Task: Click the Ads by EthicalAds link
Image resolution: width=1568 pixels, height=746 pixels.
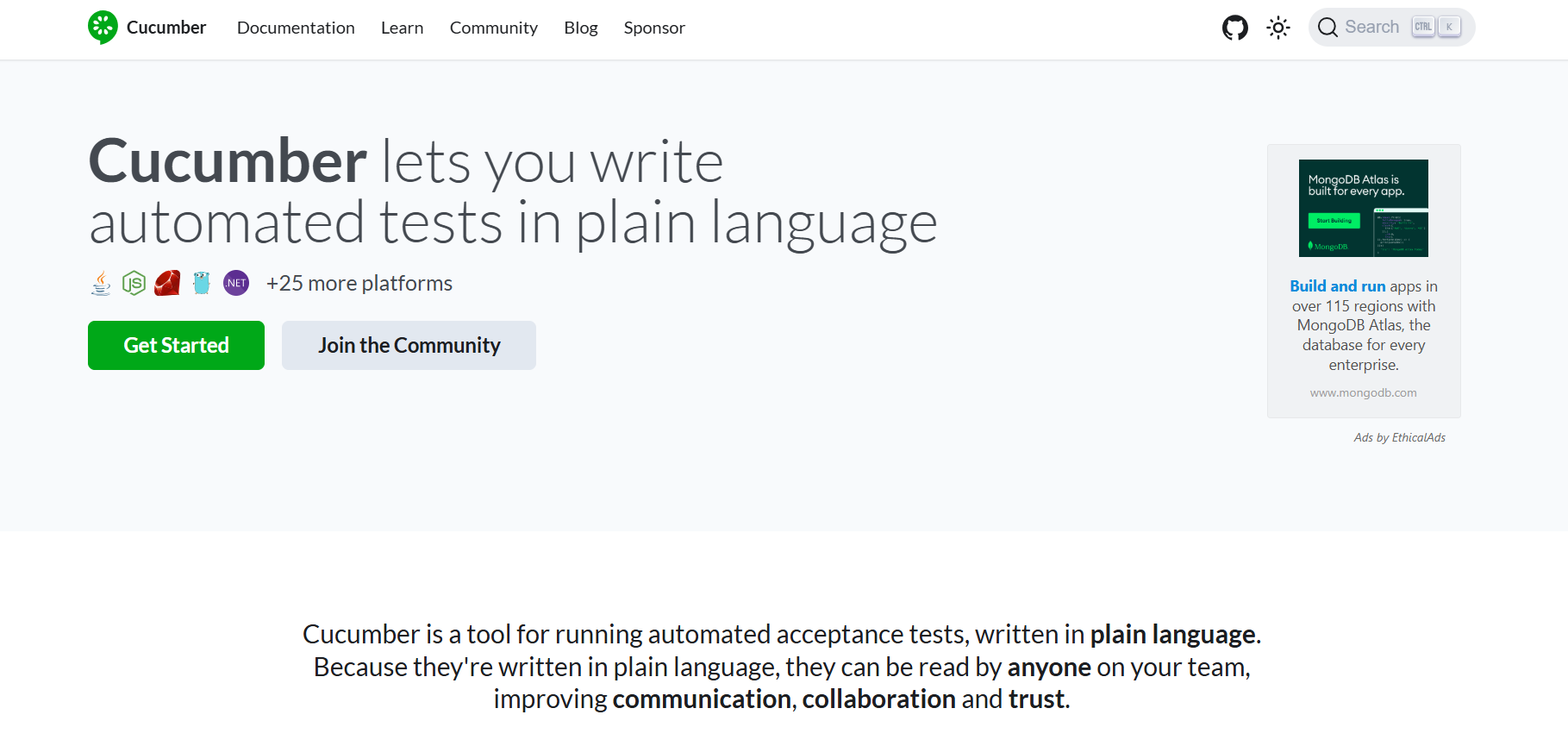Action: point(1399,438)
